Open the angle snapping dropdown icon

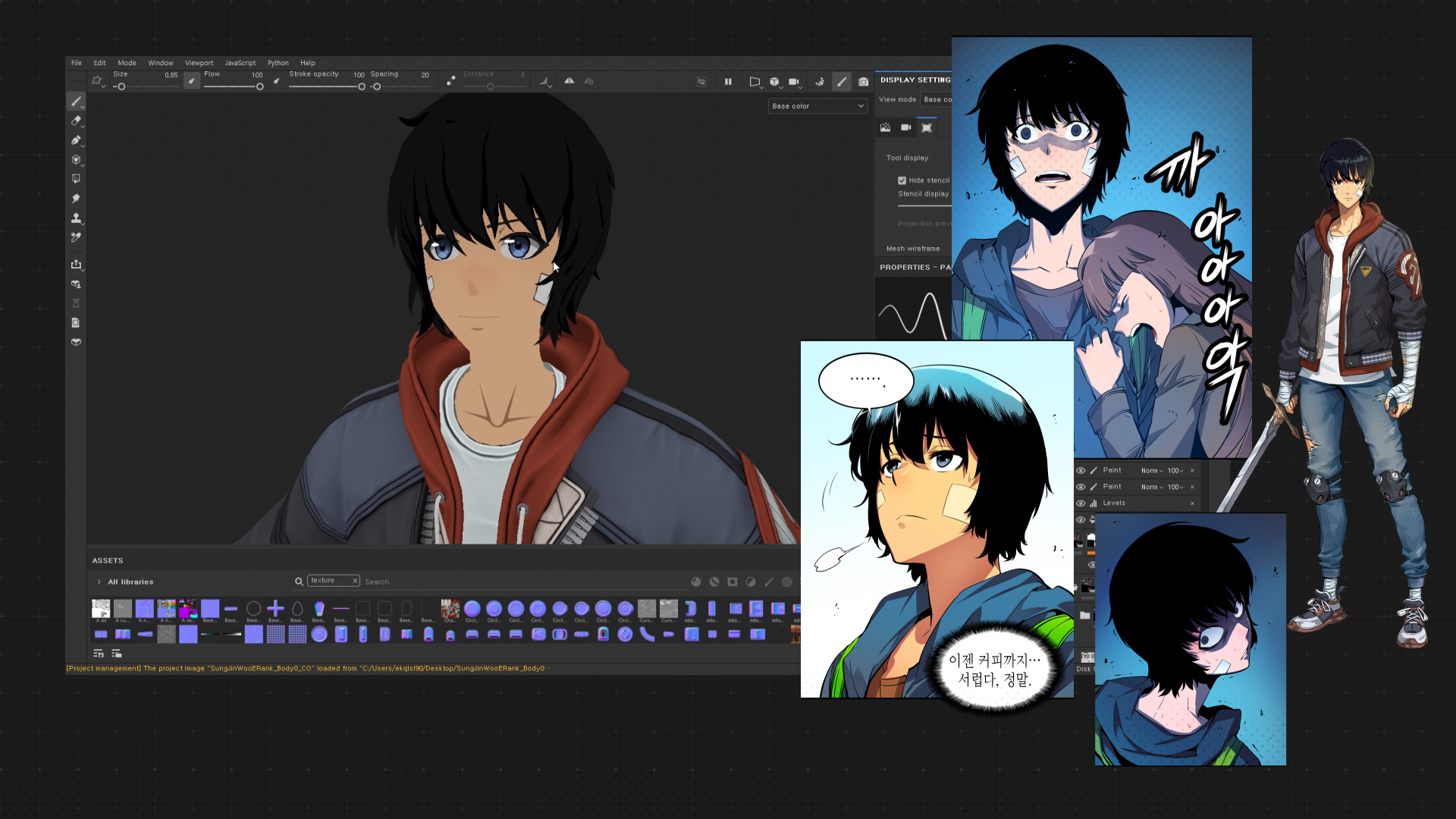tap(544, 81)
